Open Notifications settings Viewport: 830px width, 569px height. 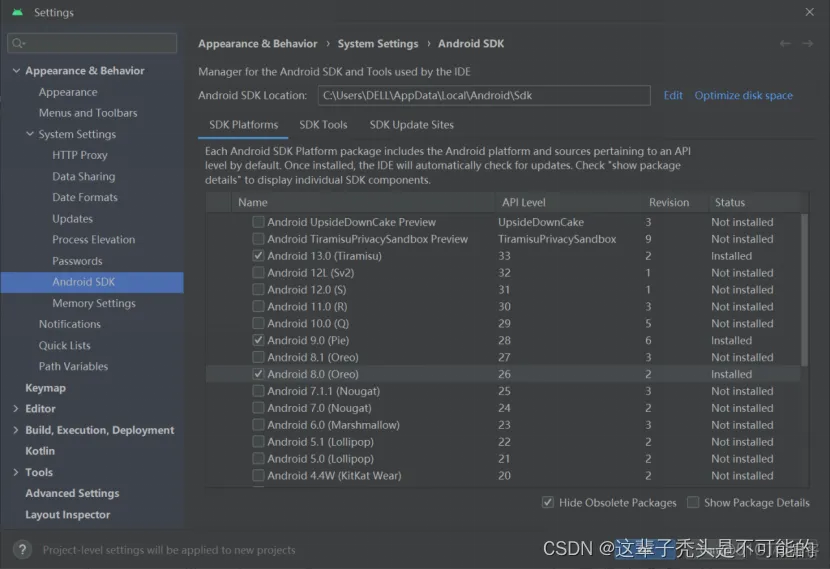click(69, 324)
